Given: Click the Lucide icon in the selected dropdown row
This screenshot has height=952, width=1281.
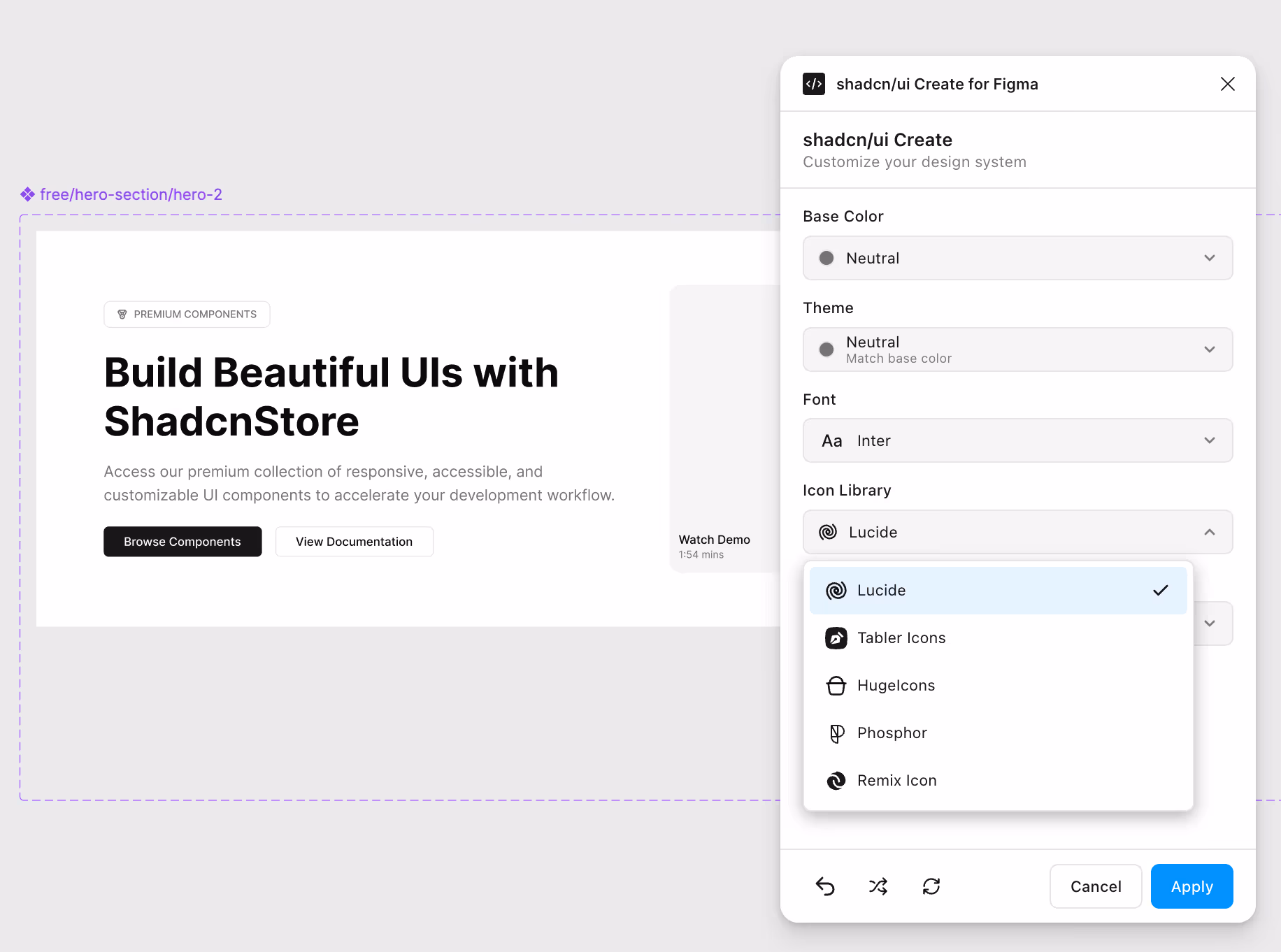Looking at the screenshot, I should click(836, 591).
